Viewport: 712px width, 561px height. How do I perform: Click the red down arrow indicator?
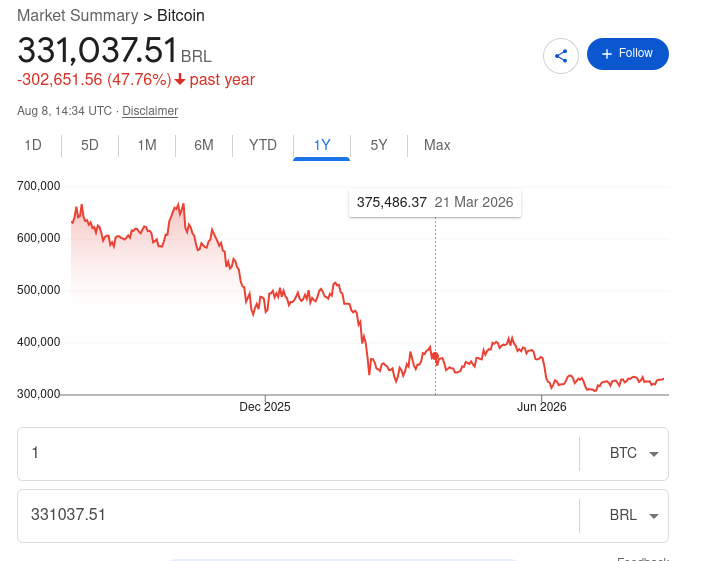click(x=180, y=79)
